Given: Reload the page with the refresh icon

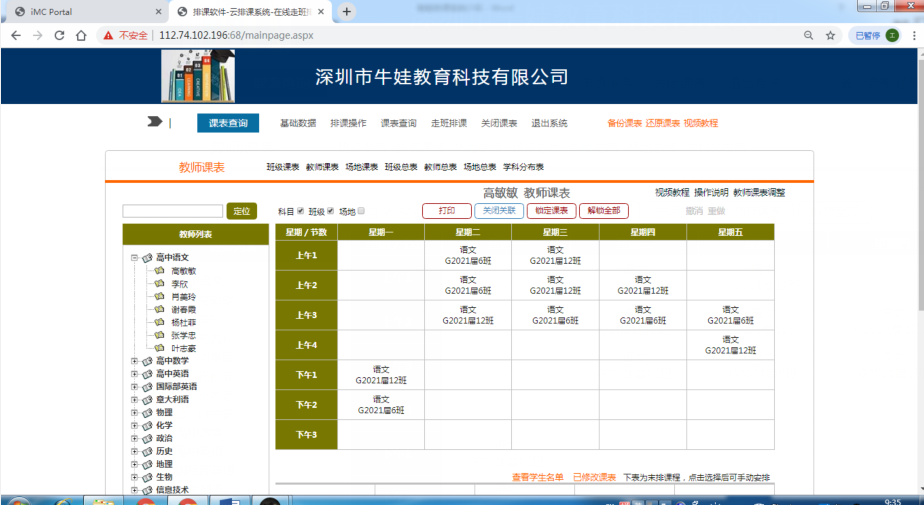Looking at the screenshot, I should [59, 35].
